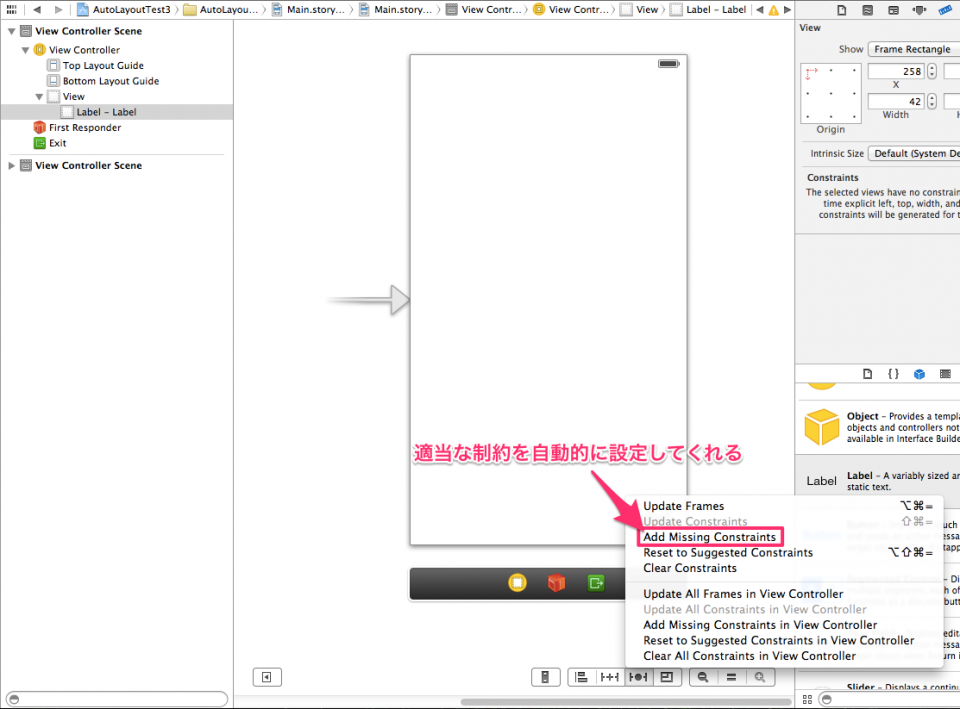Collapse the View Controller outline node
960x709 pixels.
click(x=25, y=50)
